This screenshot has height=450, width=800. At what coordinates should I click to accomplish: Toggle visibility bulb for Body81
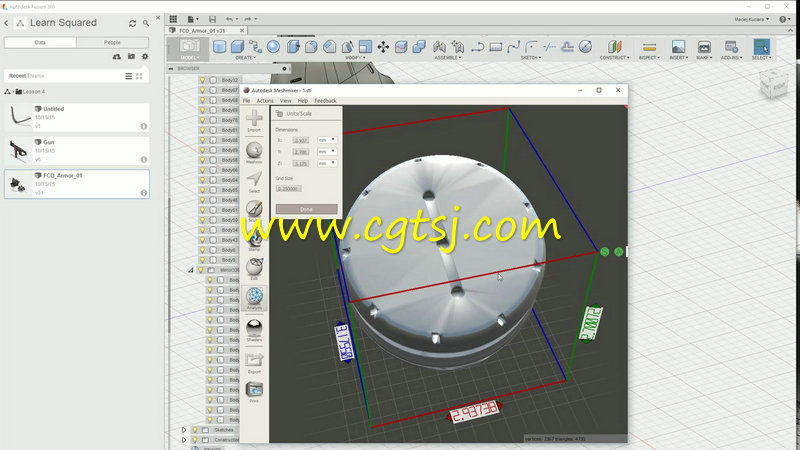tap(203, 130)
